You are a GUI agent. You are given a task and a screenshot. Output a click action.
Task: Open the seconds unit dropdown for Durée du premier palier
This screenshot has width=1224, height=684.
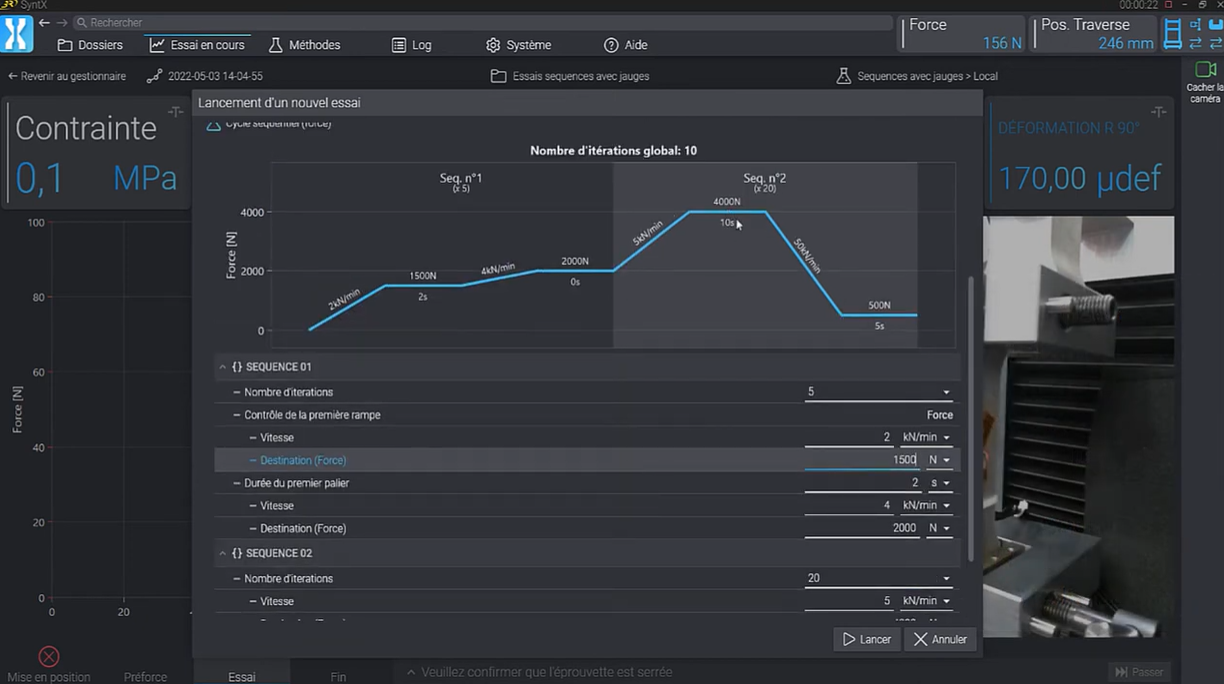pyautogui.click(x=939, y=483)
